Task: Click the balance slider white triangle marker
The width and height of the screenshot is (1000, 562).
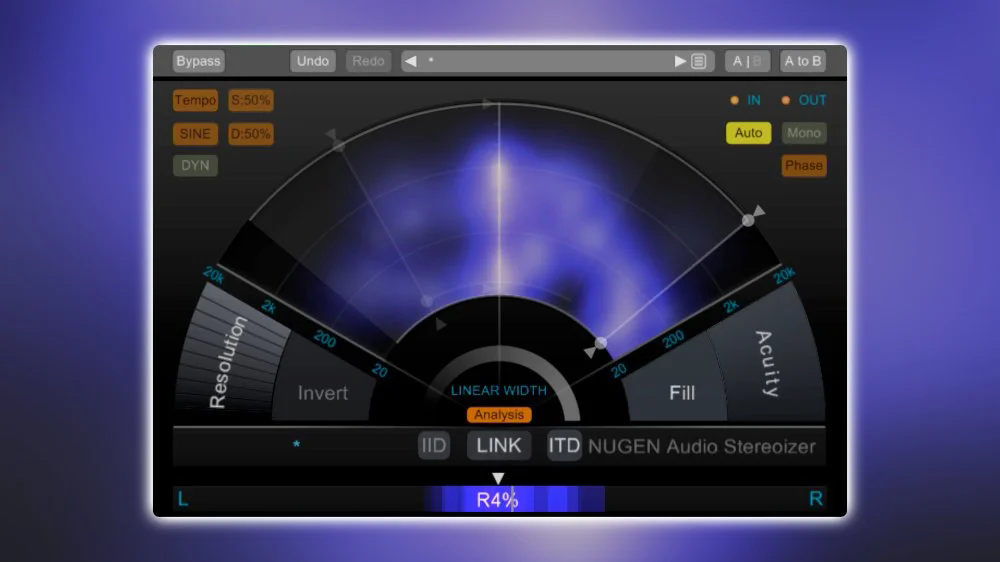Action: [x=499, y=479]
